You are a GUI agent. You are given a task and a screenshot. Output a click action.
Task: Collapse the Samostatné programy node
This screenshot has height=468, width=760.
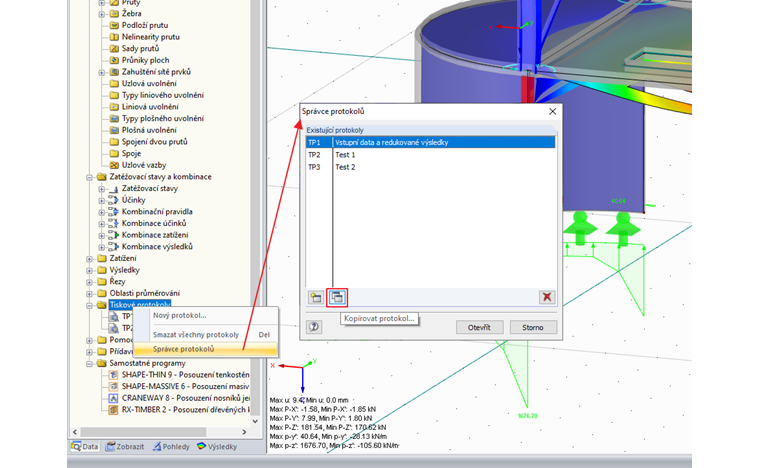click(90, 363)
